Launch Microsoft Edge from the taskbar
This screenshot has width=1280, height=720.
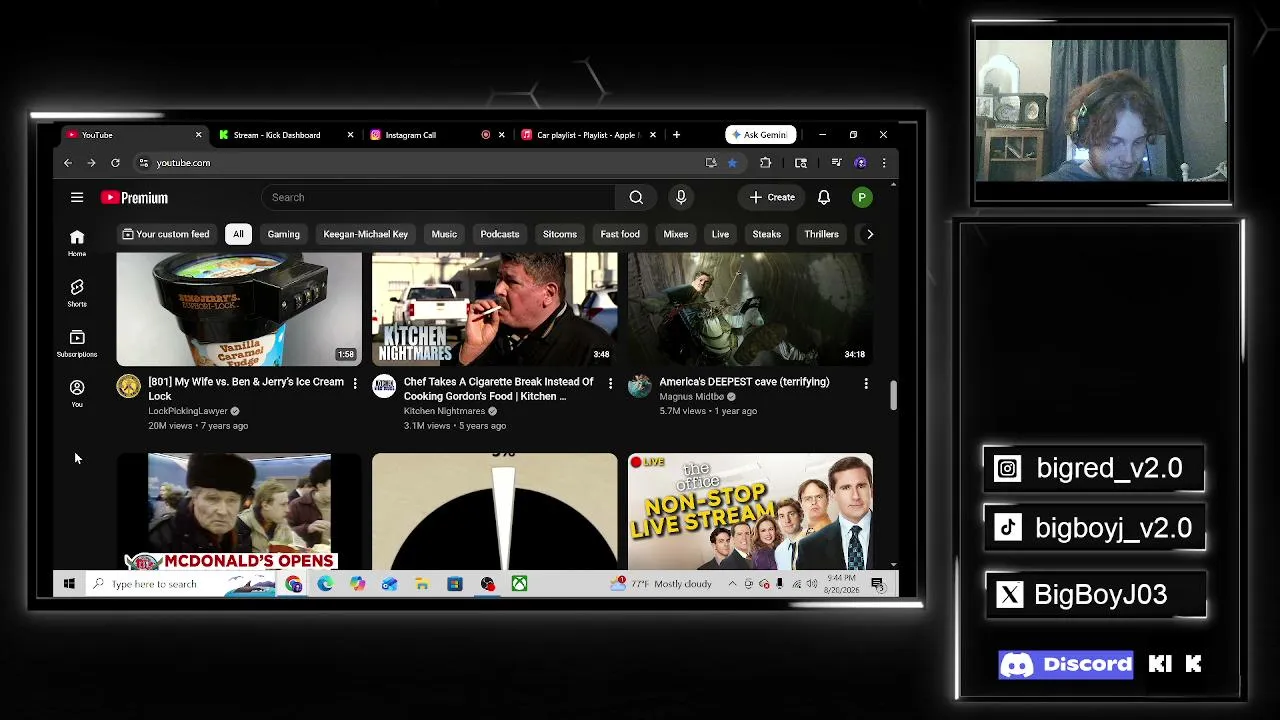tap(326, 584)
